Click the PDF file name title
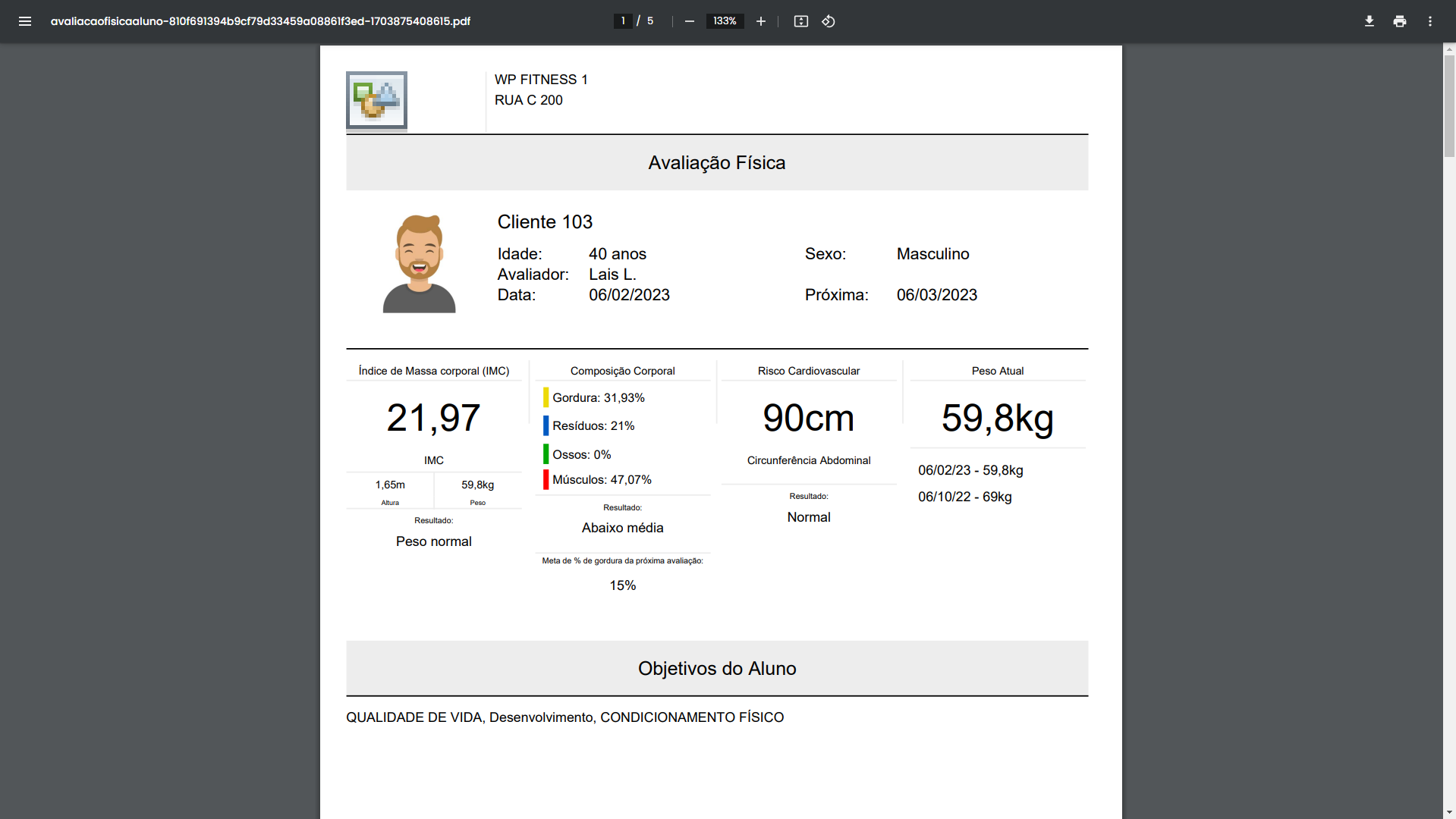1456x819 pixels. 260,21
